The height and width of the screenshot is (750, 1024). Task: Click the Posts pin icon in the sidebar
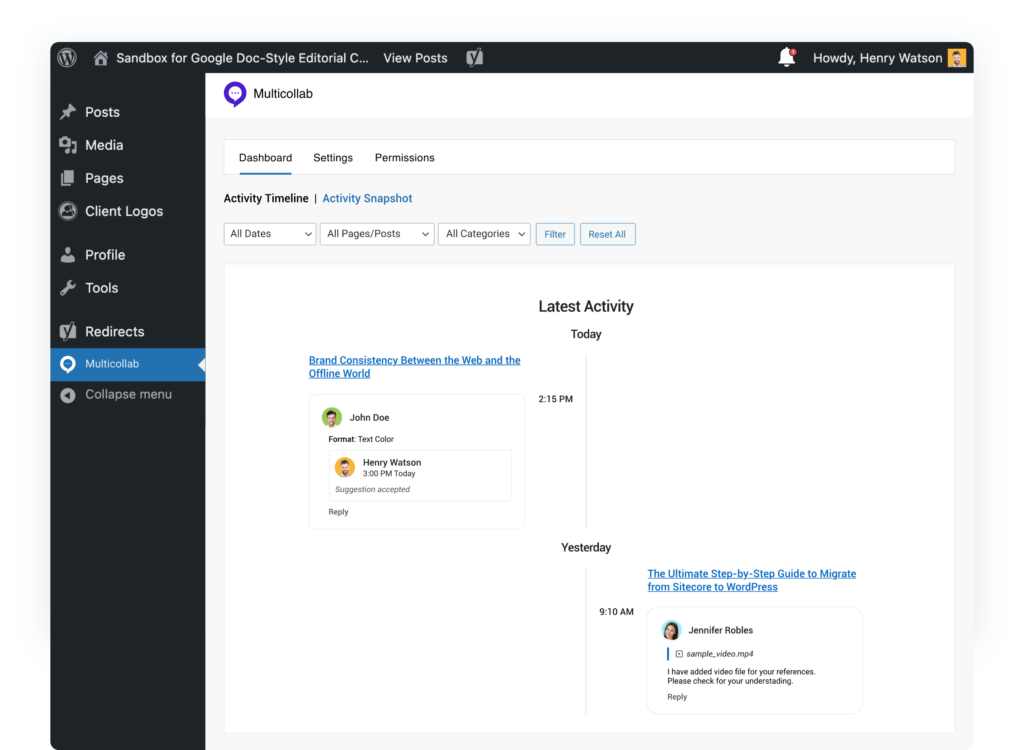(68, 112)
